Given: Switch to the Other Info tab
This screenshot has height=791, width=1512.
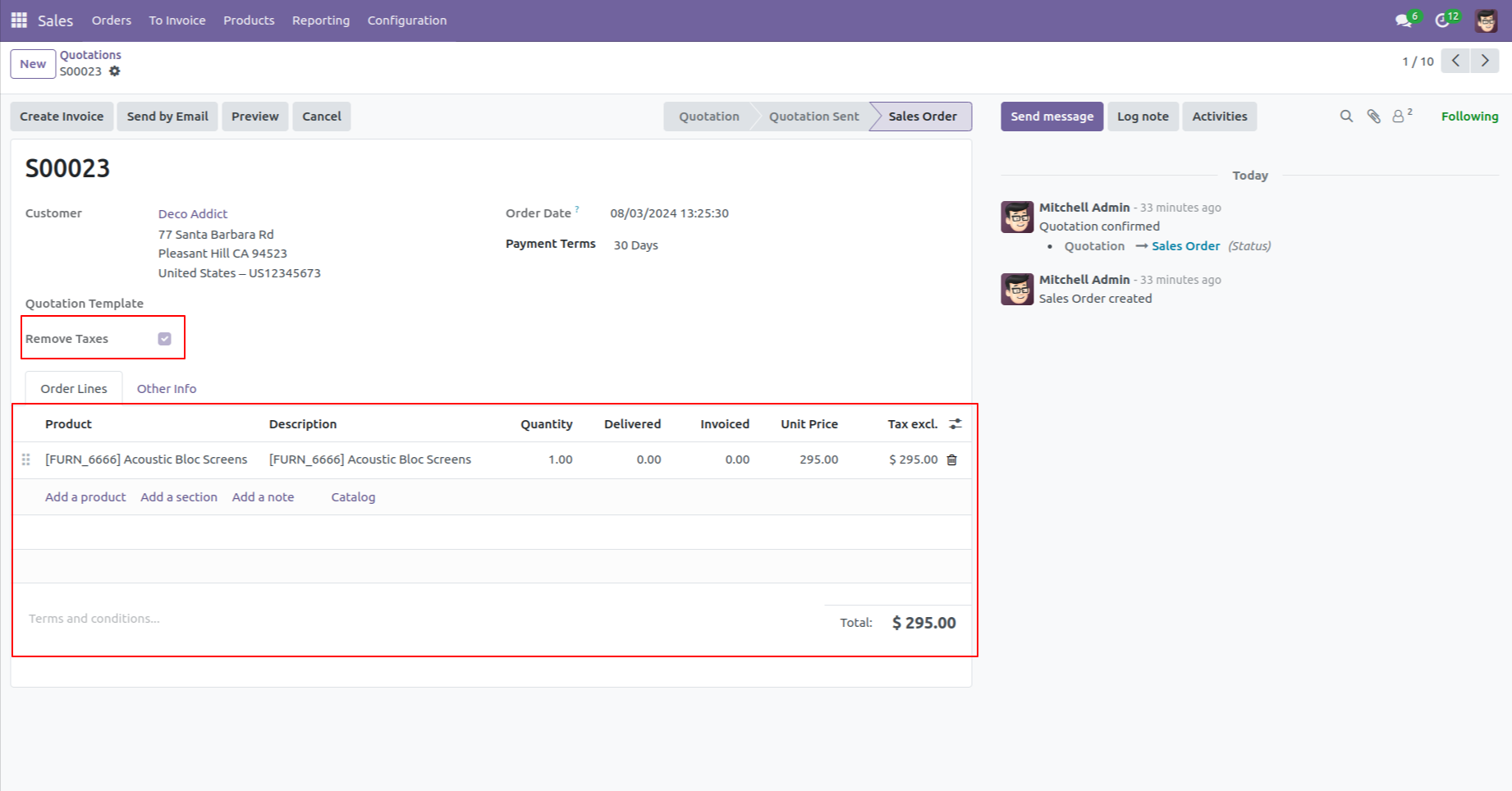Looking at the screenshot, I should (x=166, y=388).
